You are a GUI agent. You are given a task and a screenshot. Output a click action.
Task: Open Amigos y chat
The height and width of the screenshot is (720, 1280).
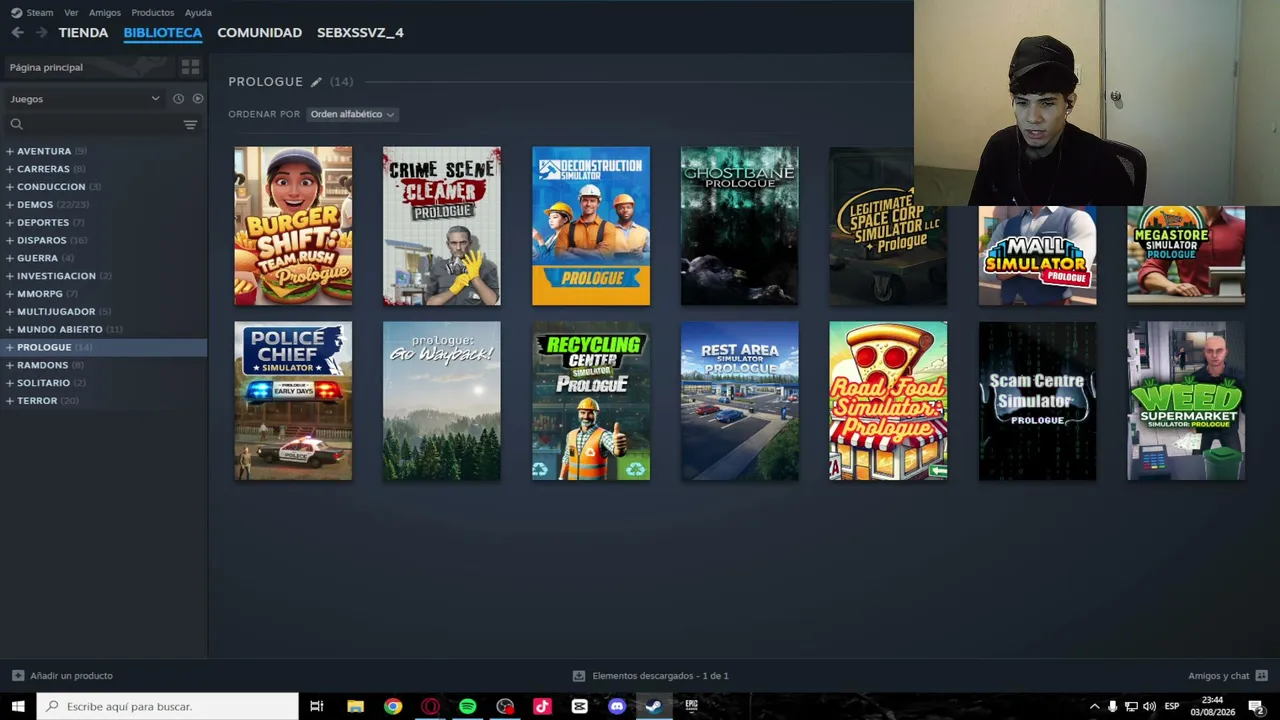tap(1219, 676)
